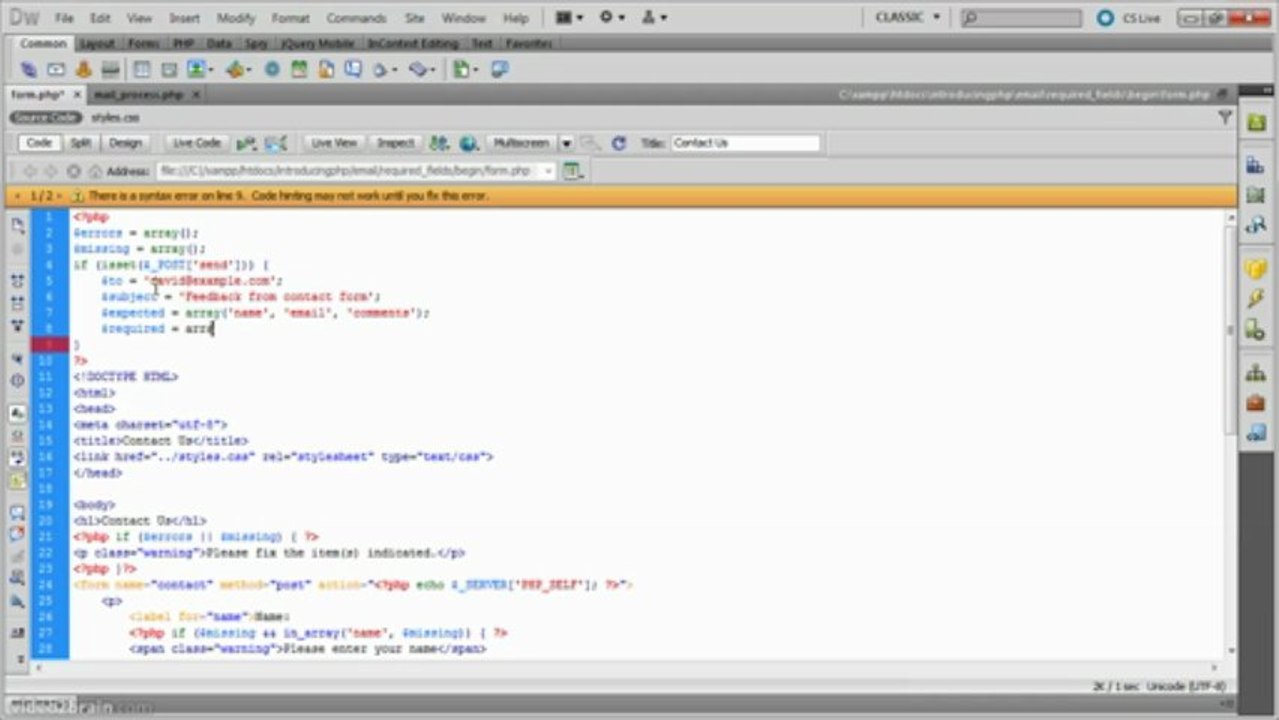The width and height of the screenshot is (1279, 720).
Task: Click the search field in application bar
Action: pos(1022,18)
